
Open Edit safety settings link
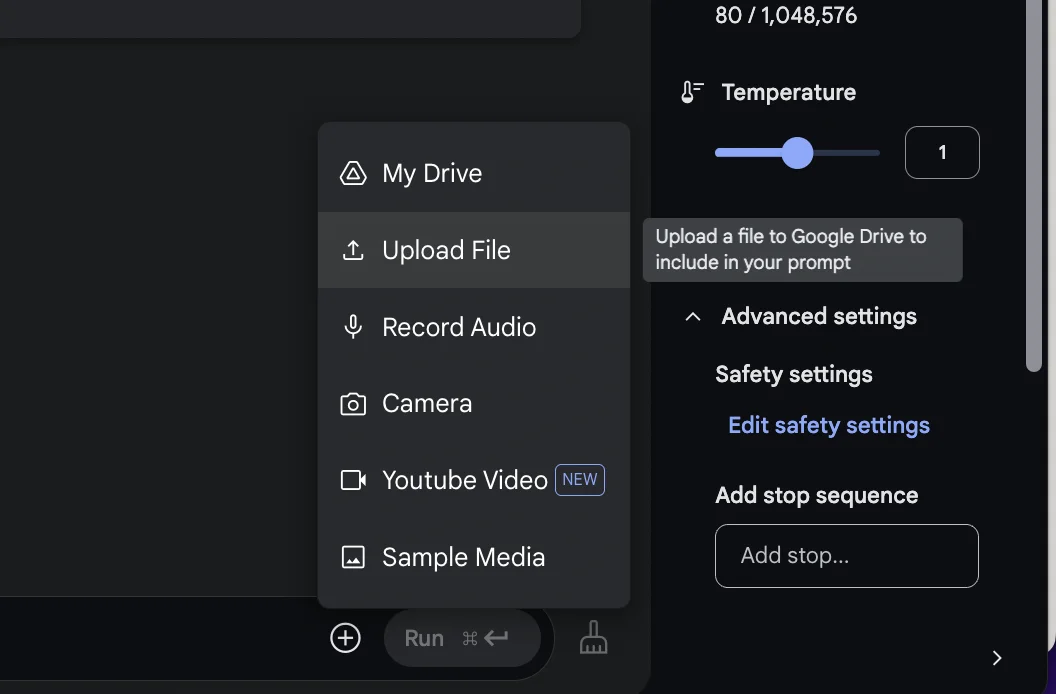click(829, 425)
